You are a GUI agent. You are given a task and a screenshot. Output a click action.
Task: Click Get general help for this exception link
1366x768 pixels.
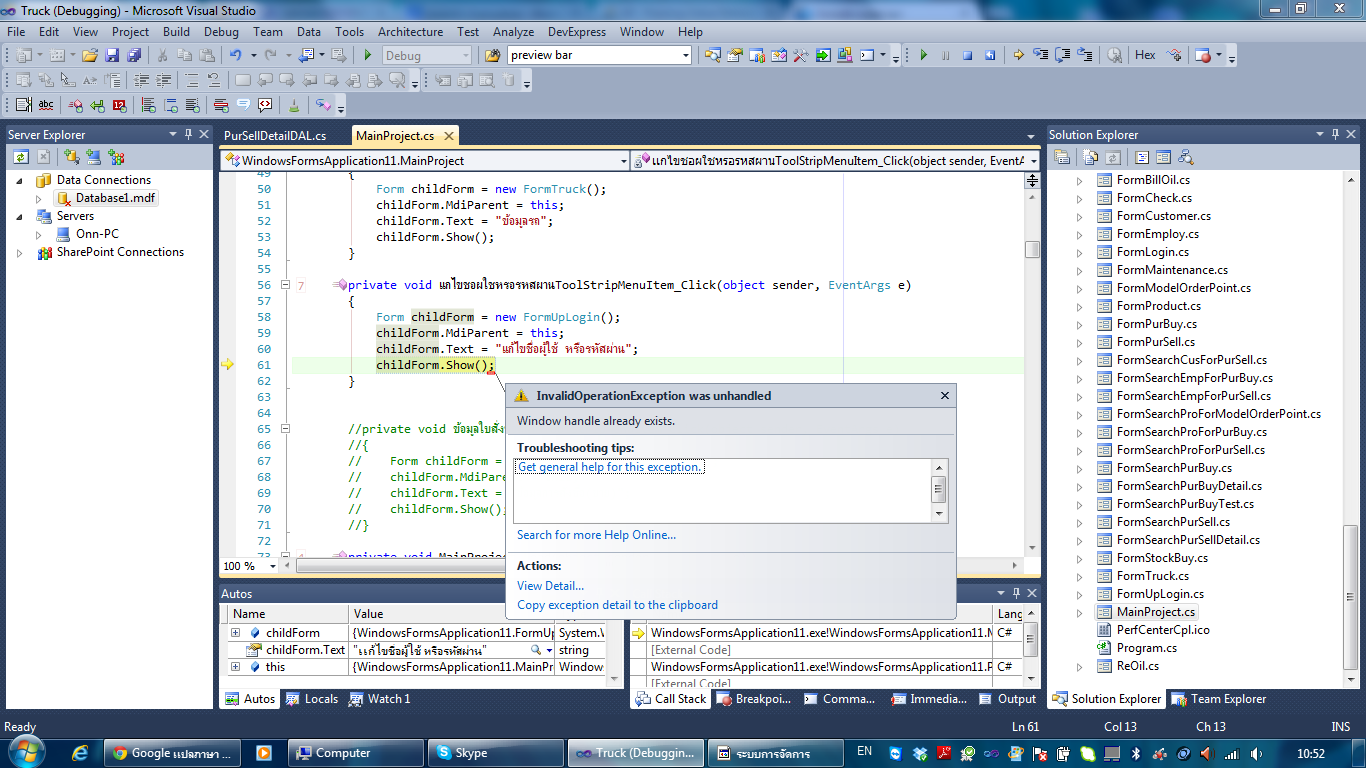610,467
